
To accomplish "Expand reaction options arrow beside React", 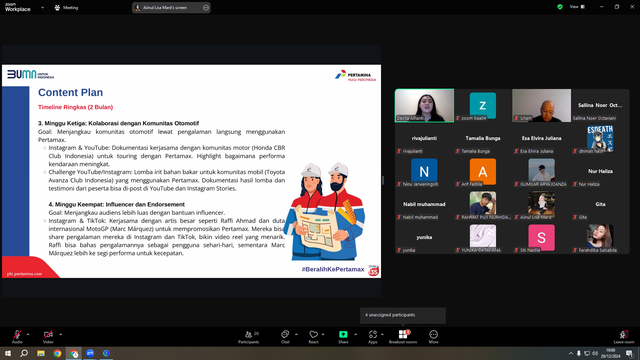I will tap(323, 334).
